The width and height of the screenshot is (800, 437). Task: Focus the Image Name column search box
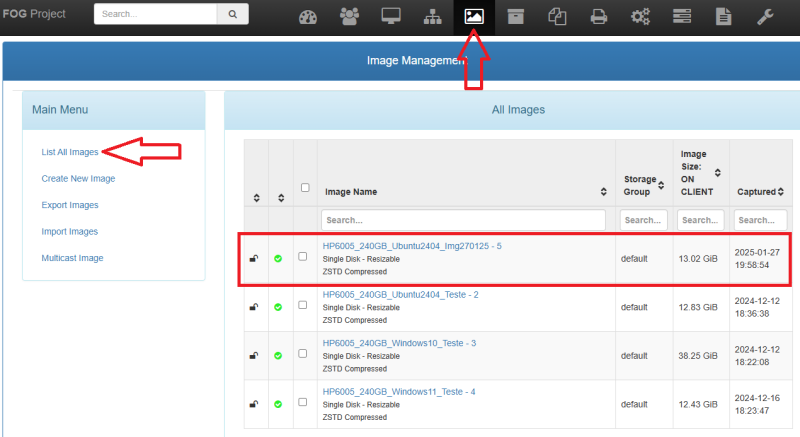point(463,220)
